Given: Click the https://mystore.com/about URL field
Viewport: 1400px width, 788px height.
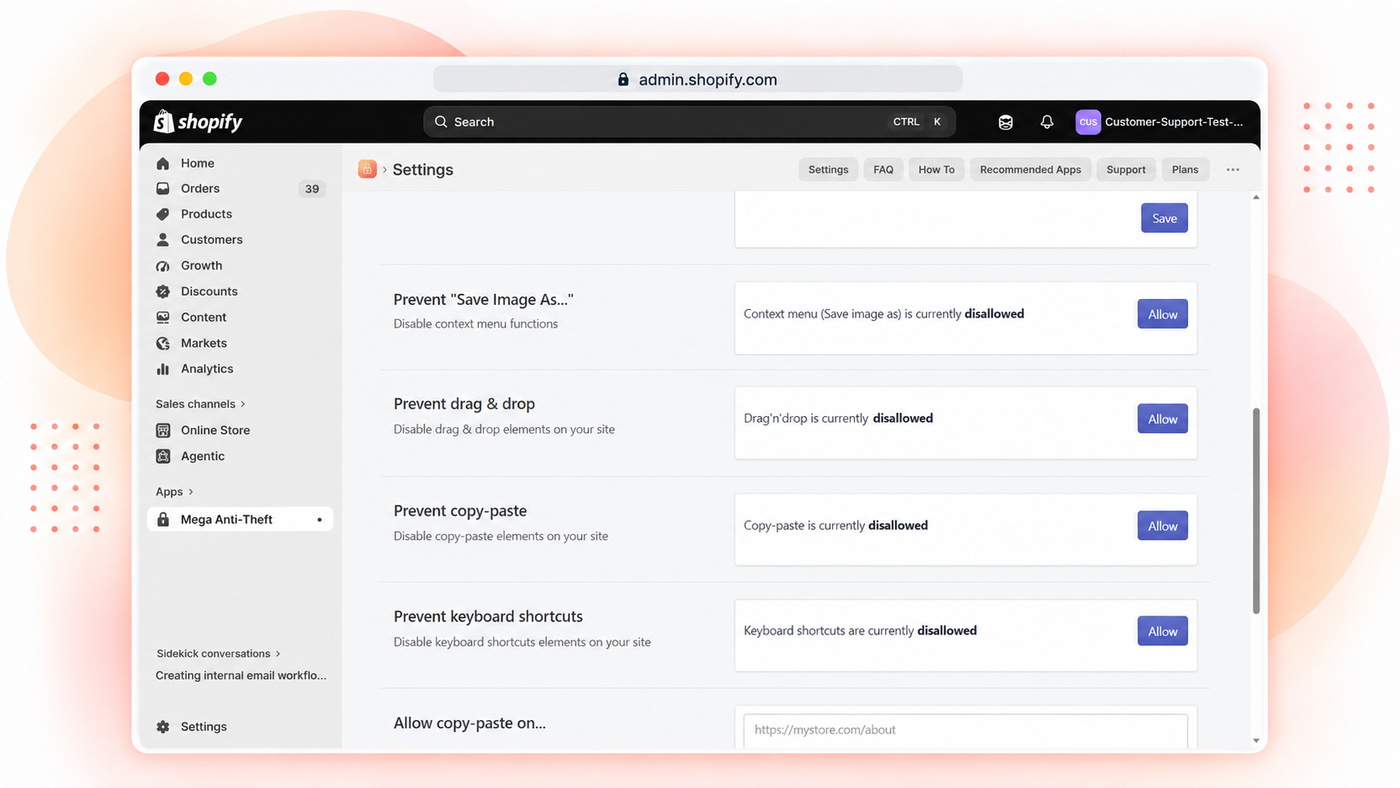Looking at the screenshot, I should coord(965,730).
